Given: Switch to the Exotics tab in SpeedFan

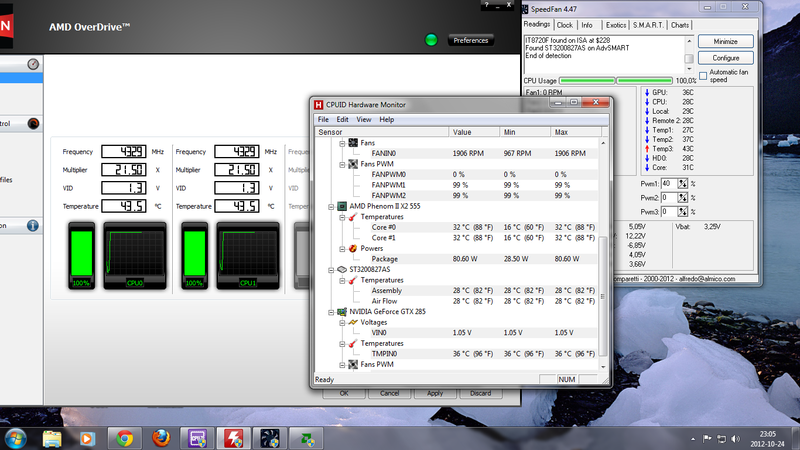Looking at the screenshot, I should (616, 25).
